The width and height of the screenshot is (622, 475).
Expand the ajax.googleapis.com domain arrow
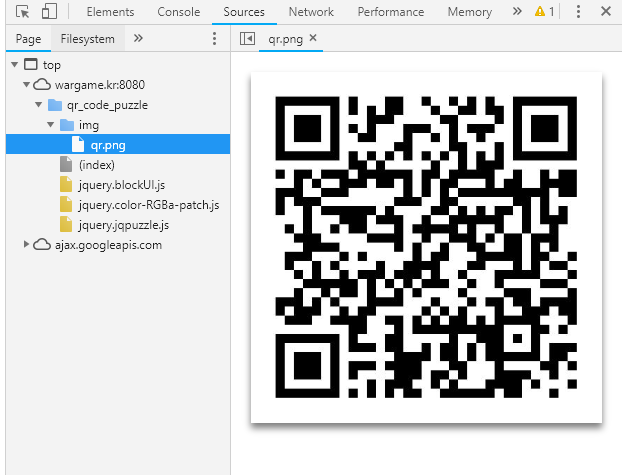pos(26,244)
